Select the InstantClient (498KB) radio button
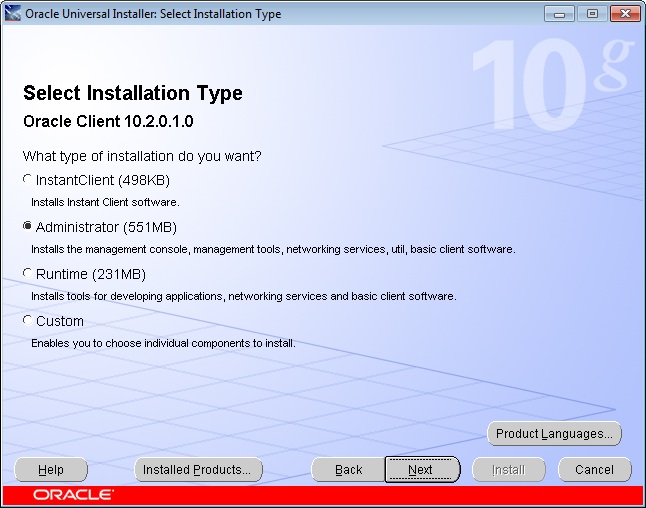The width and height of the screenshot is (646, 508). tap(27, 180)
